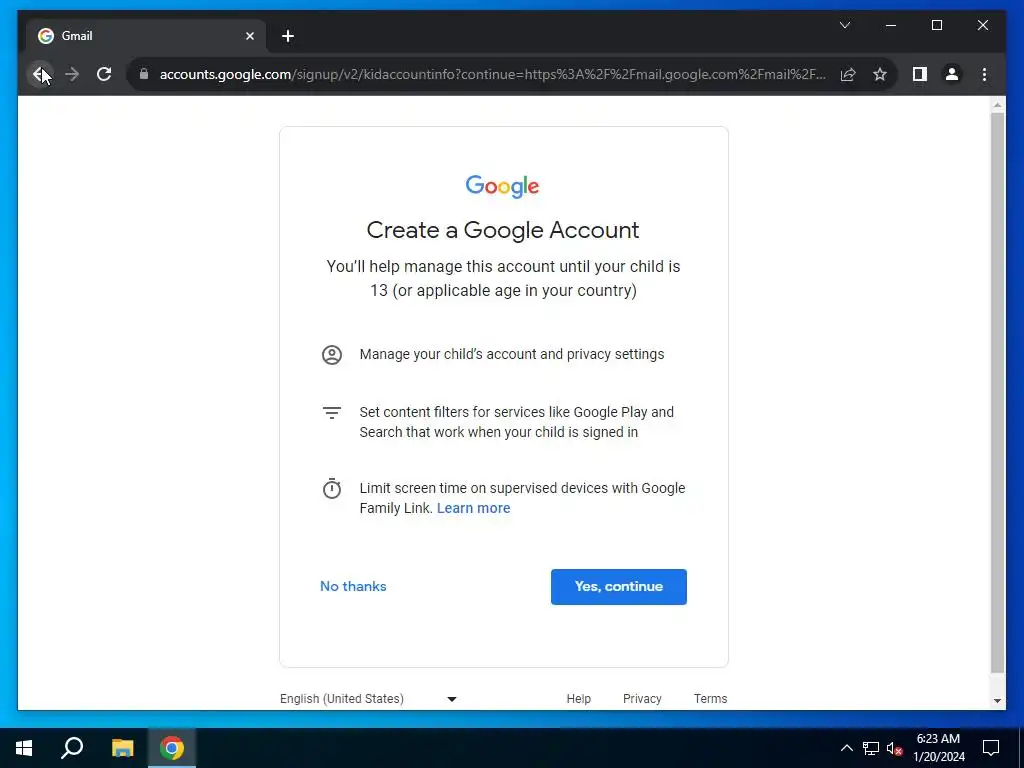
Task: Click the page vertical scrollbar
Action: [x=997, y=392]
